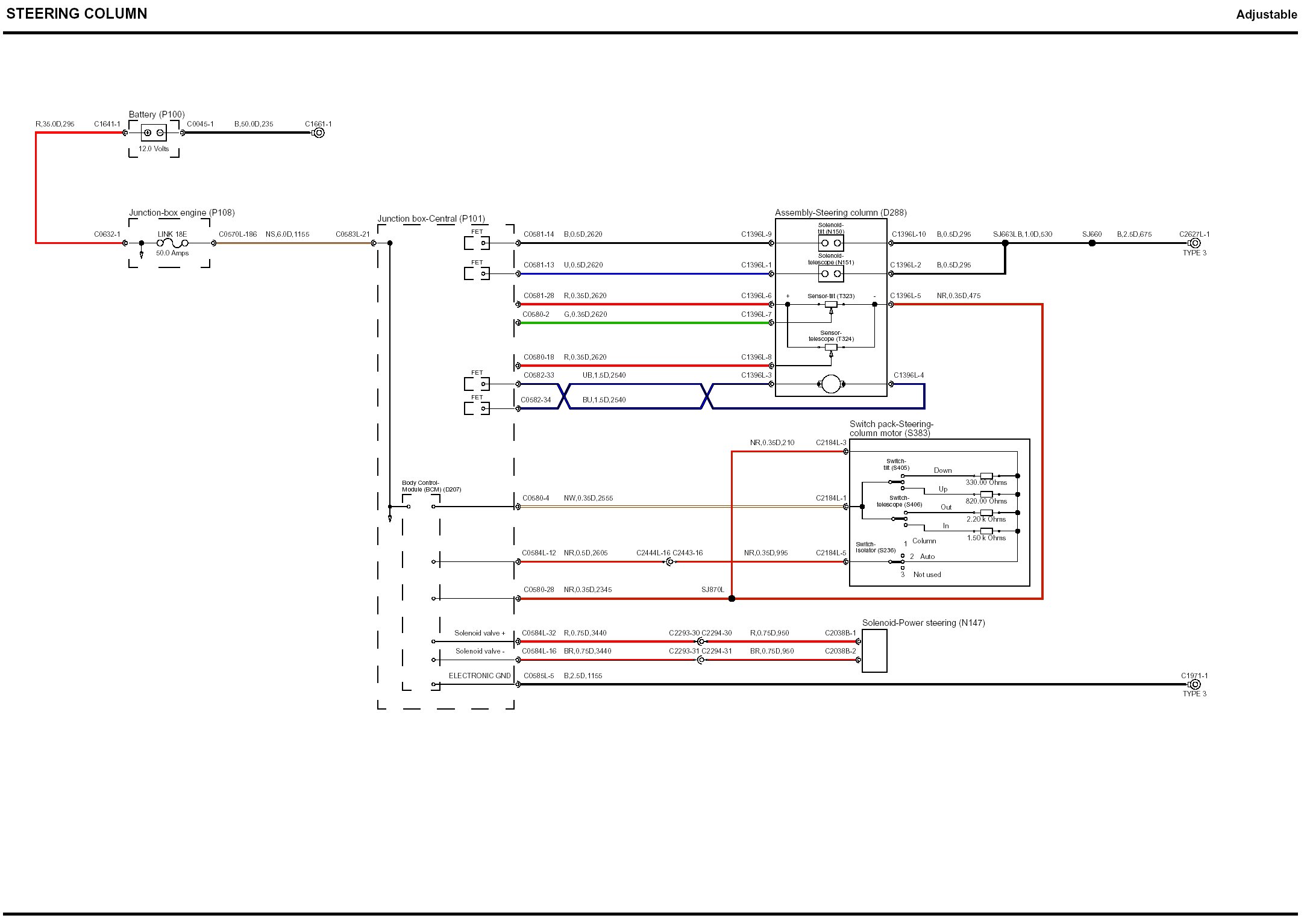
Task: Click the SJ660 splice junction dot
Action: click(1092, 243)
